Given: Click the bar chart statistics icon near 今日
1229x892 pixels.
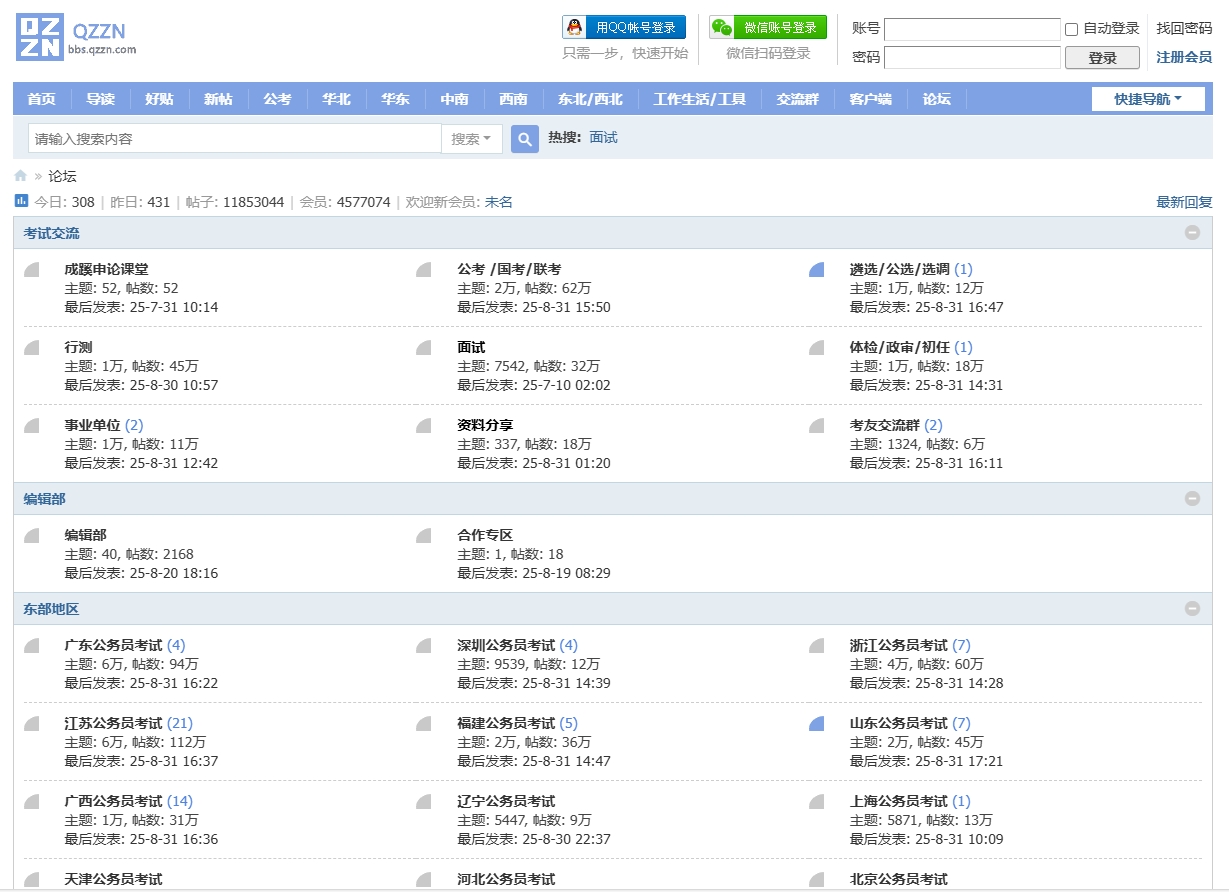Looking at the screenshot, I should point(19,201).
